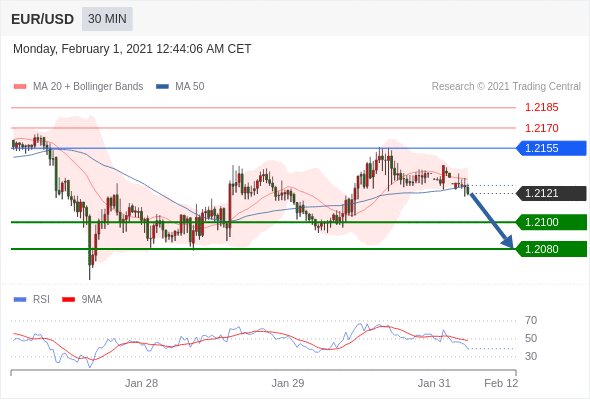590x400 pixels.
Task: Click the MA 50 legend blue swatch
Action: click(x=162, y=87)
